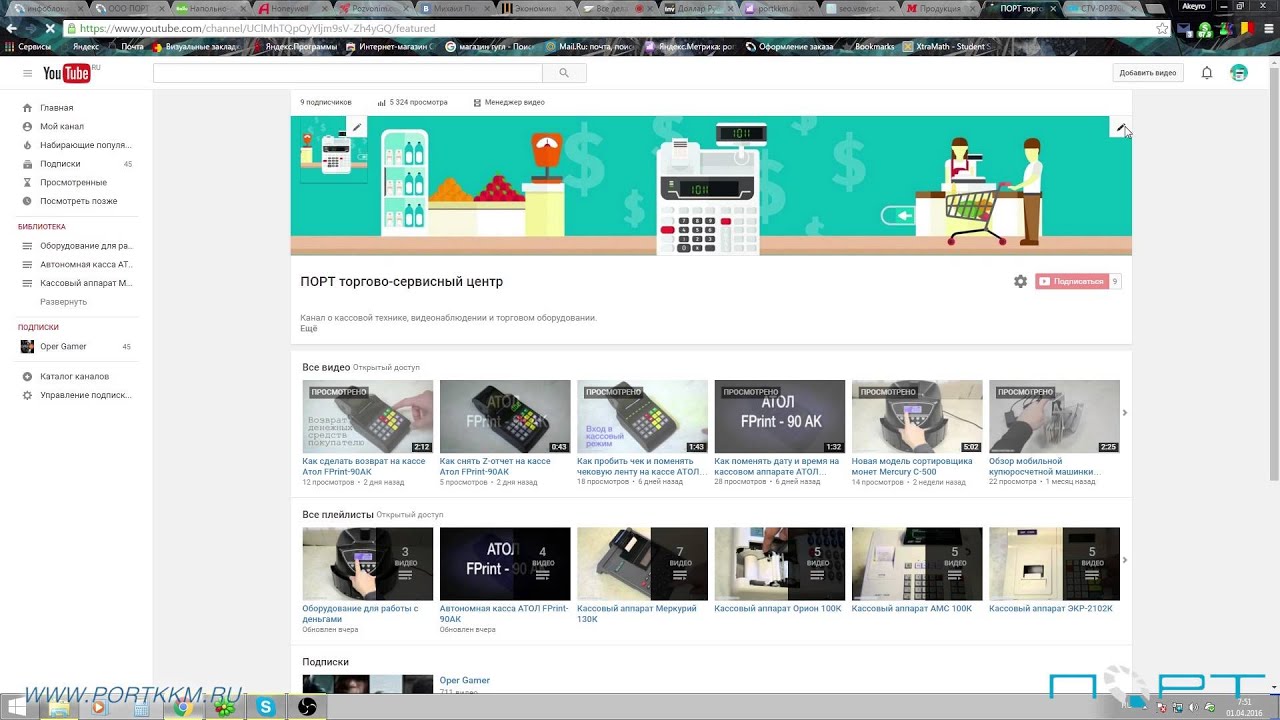Open the notifications bell
Viewport: 1280px width, 720px height.
click(x=1207, y=73)
